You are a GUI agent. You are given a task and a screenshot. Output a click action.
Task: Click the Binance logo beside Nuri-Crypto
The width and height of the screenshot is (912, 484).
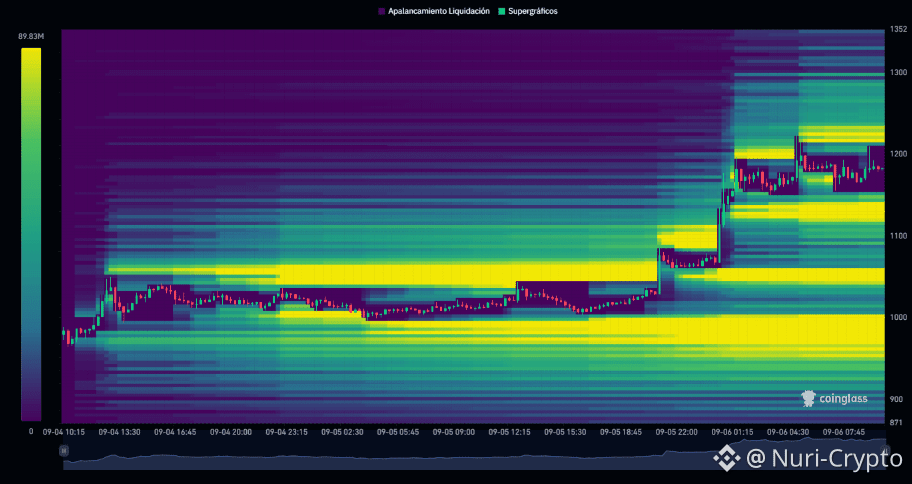(x=726, y=458)
